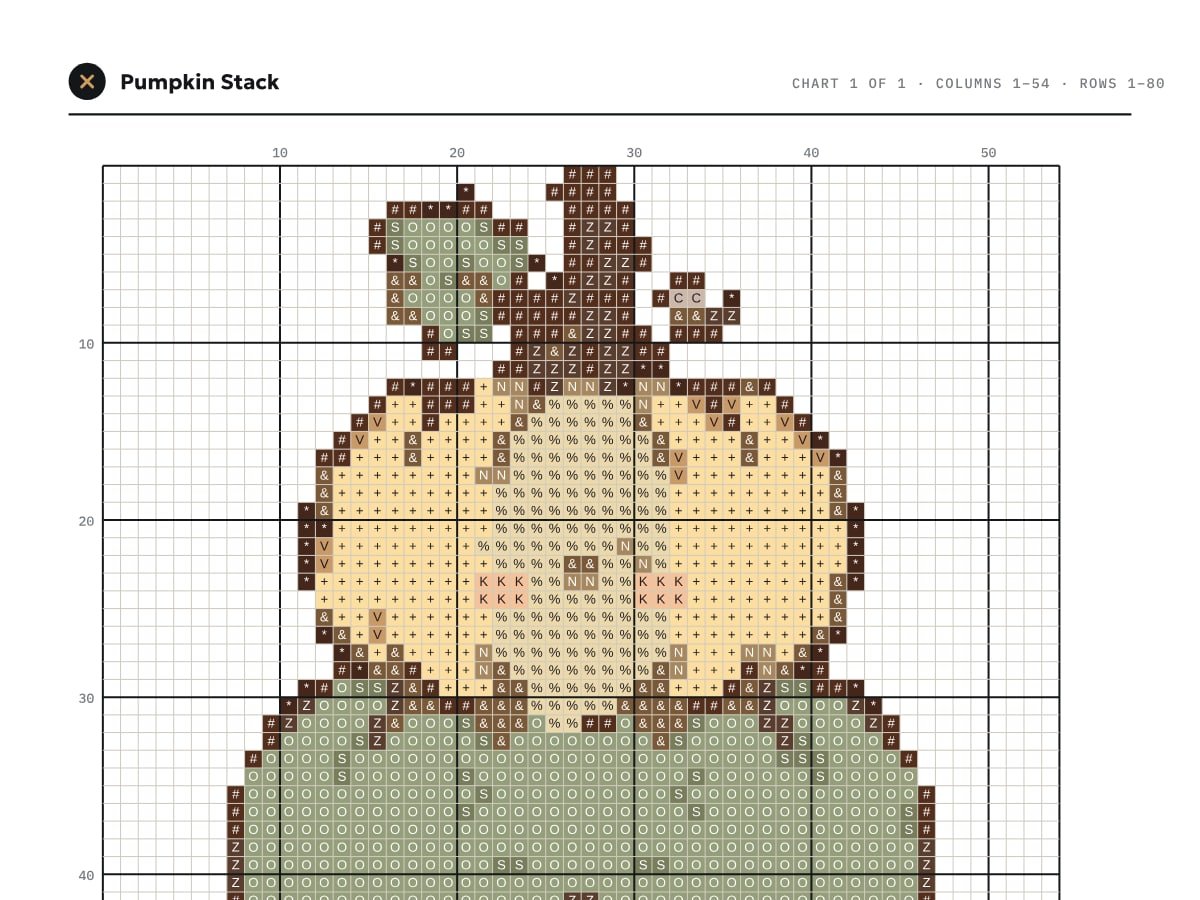This screenshot has width=1200, height=900.
Task: Select row axis label 30 beside the grid
Action: (86, 698)
